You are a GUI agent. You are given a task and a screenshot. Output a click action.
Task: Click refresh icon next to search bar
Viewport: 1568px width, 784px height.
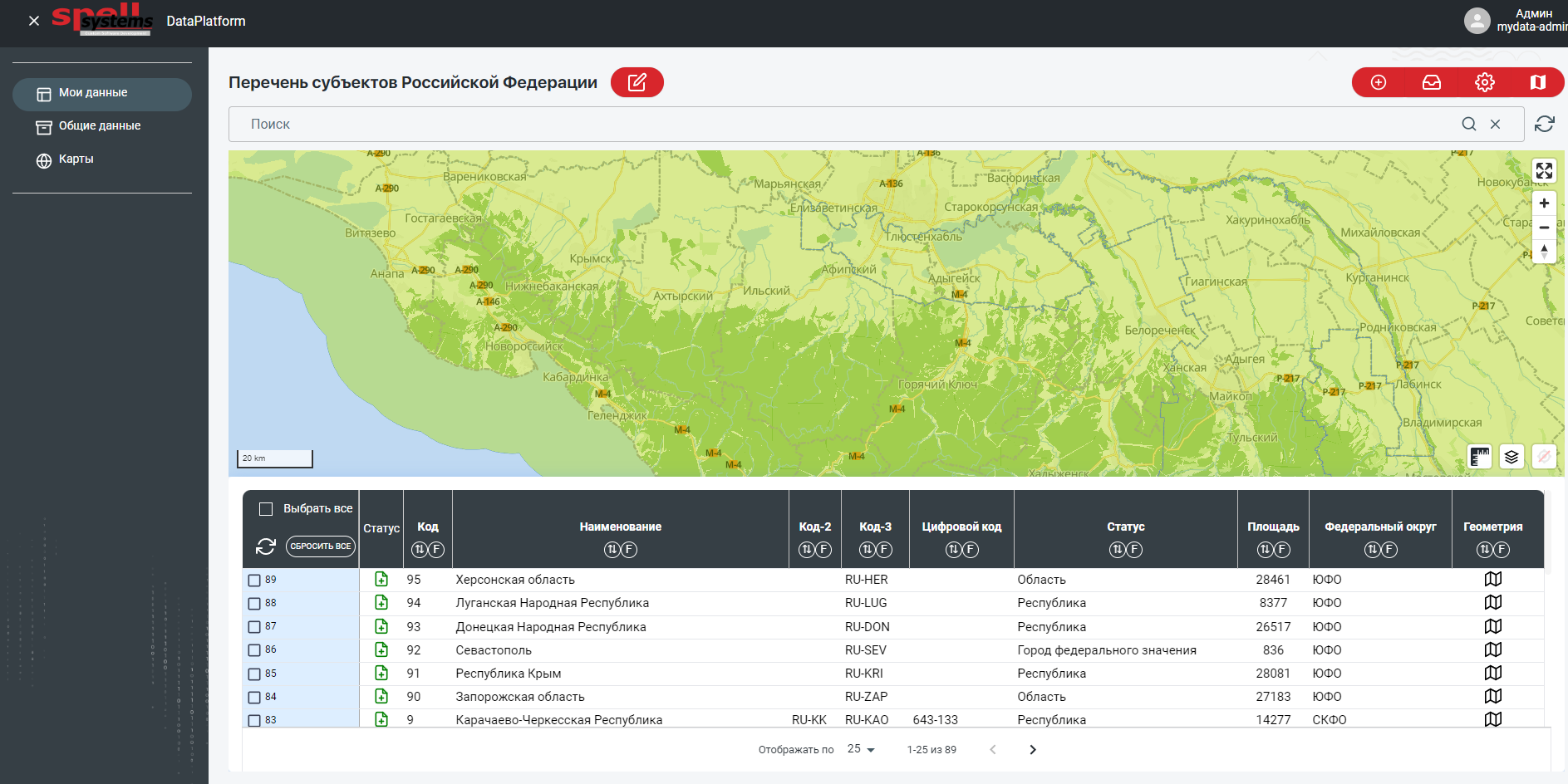(1545, 124)
